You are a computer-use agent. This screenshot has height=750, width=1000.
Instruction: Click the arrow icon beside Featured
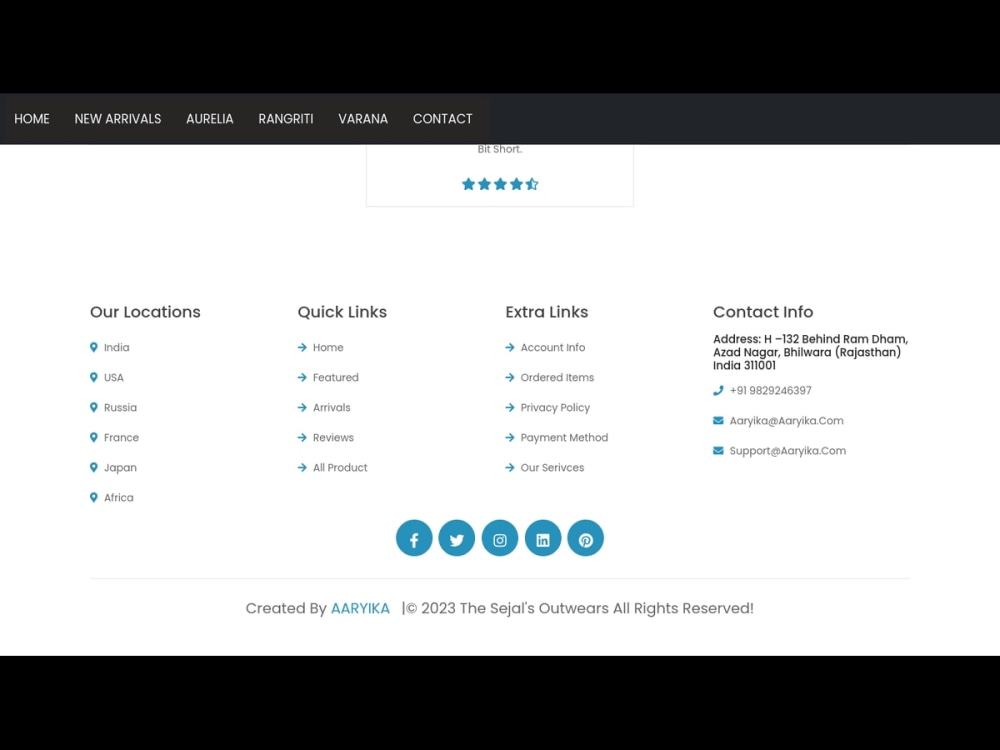coord(302,378)
